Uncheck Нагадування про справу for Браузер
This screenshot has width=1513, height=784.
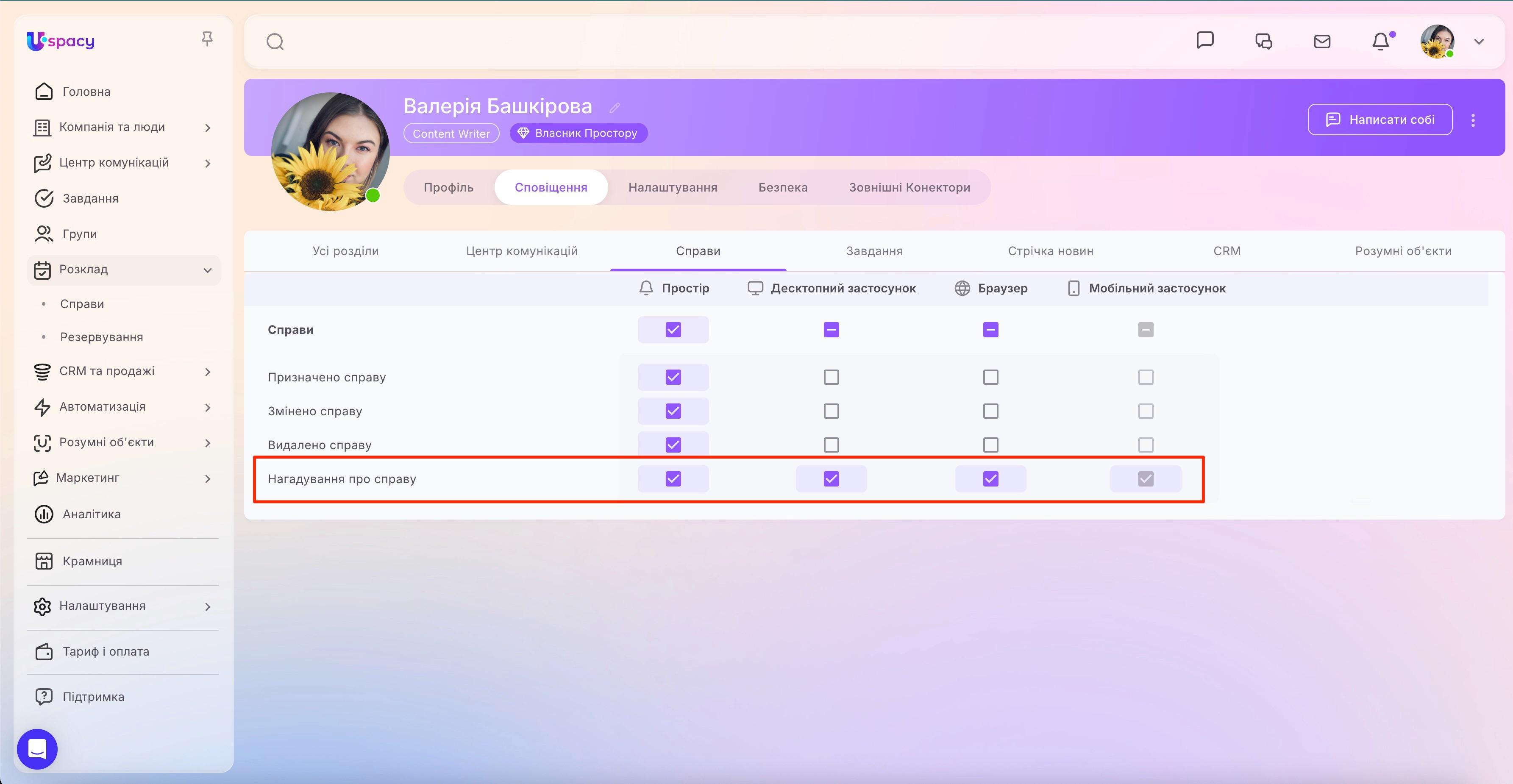click(990, 478)
